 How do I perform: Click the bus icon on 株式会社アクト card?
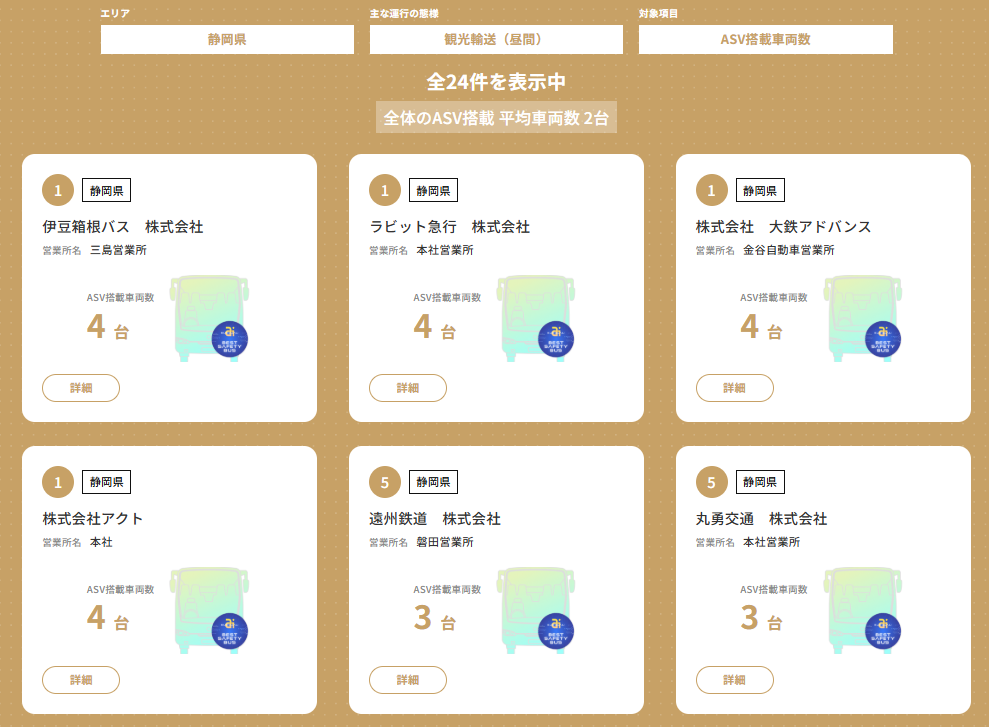(x=210, y=610)
